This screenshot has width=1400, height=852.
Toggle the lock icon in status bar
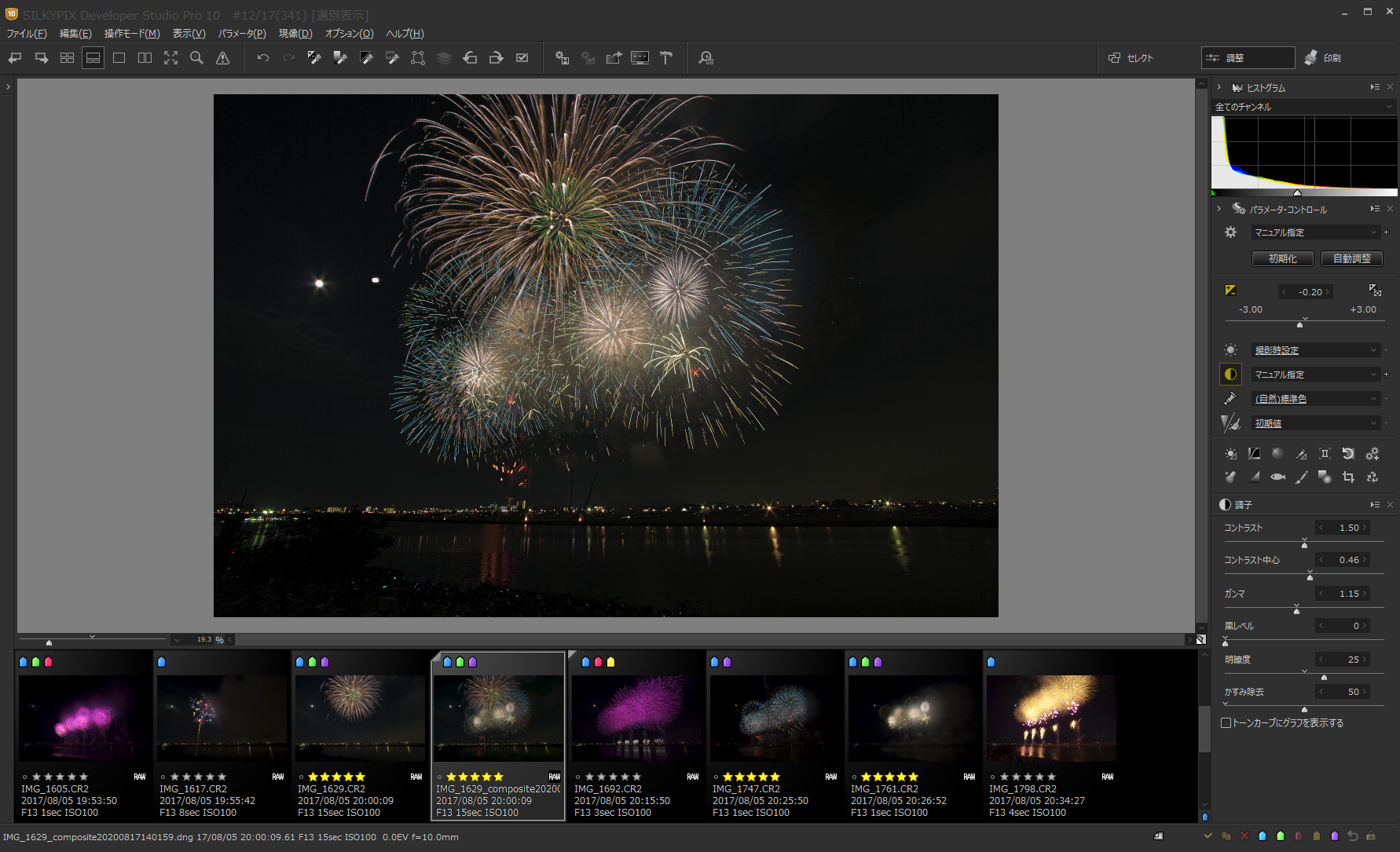(1371, 836)
